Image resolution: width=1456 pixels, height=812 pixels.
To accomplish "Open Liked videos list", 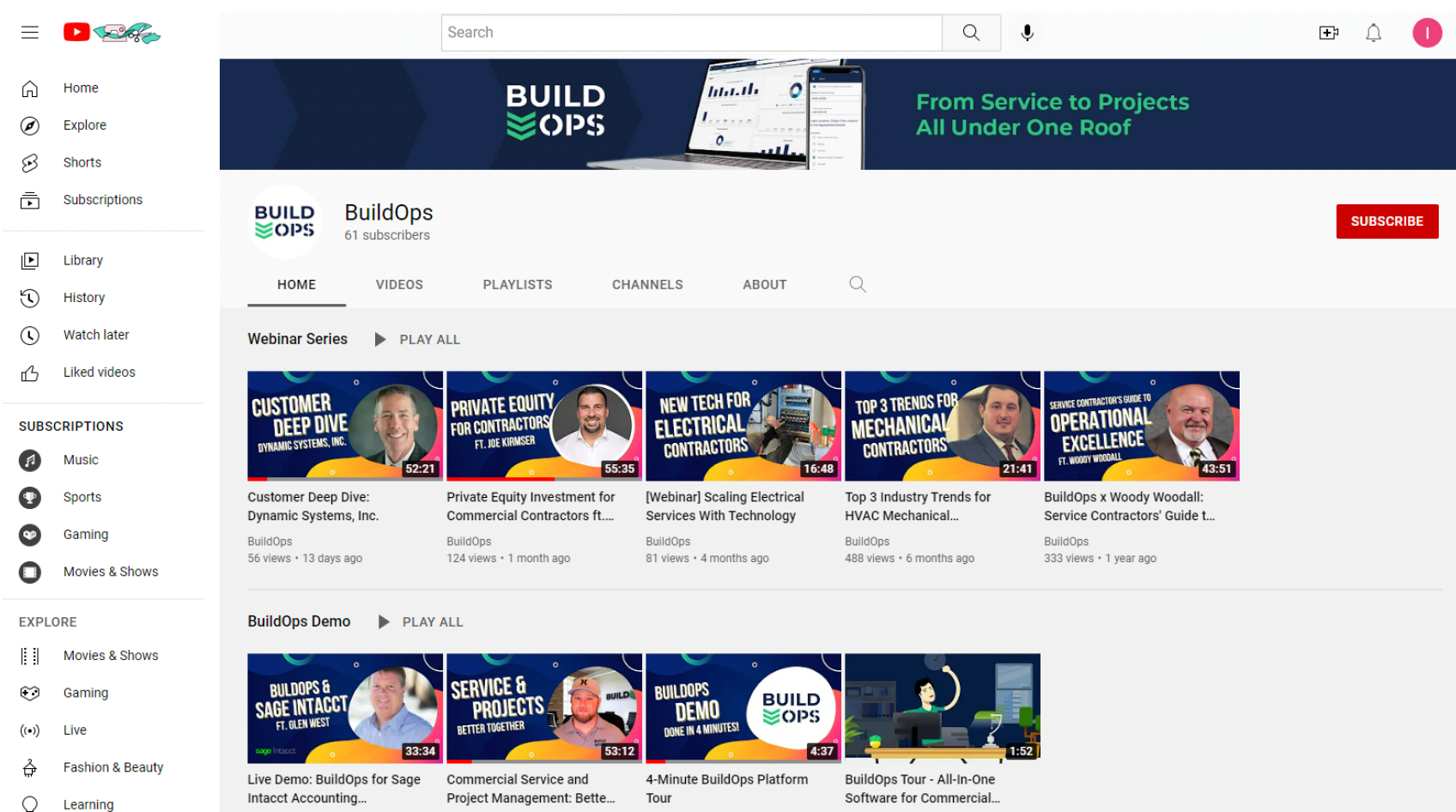I will [x=104, y=373].
